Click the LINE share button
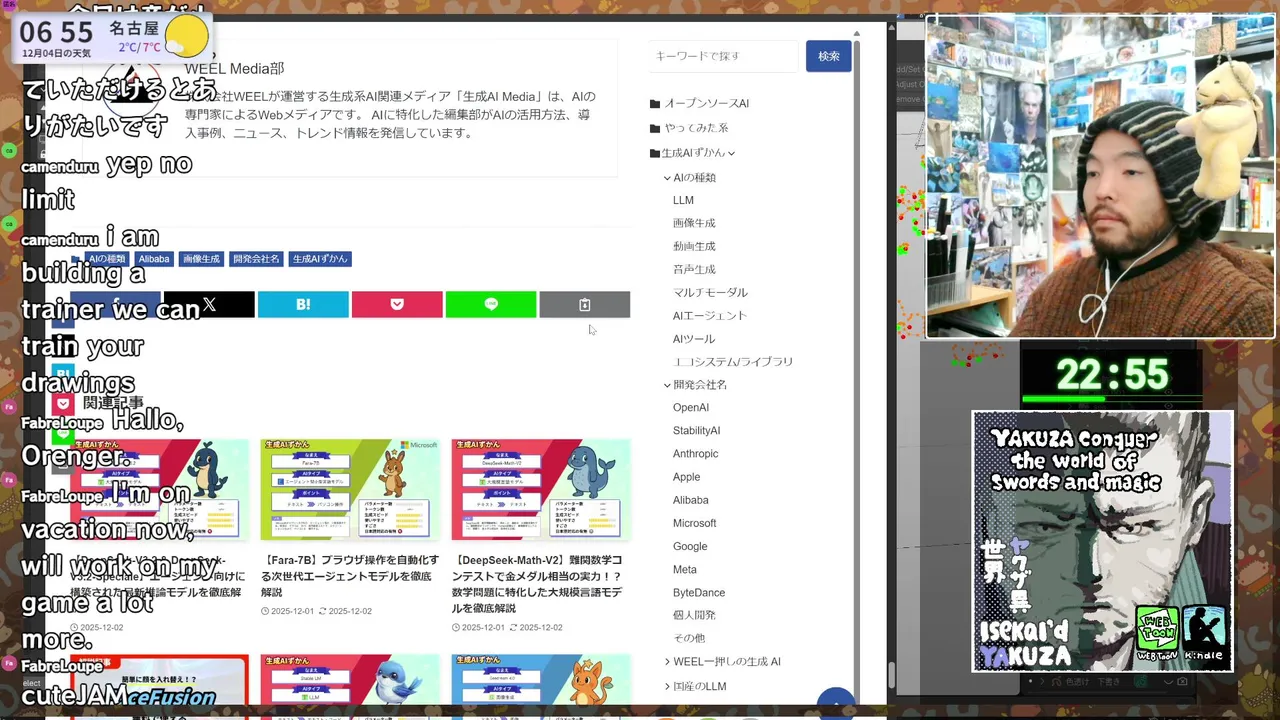The image size is (1280, 720). [491, 305]
